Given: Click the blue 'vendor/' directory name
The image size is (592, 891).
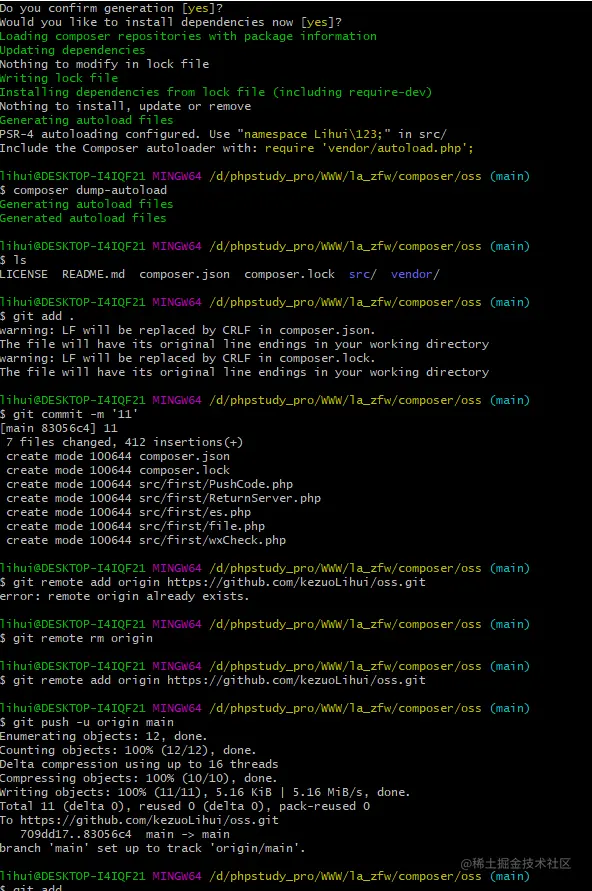Looking at the screenshot, I should click(415, 274).
